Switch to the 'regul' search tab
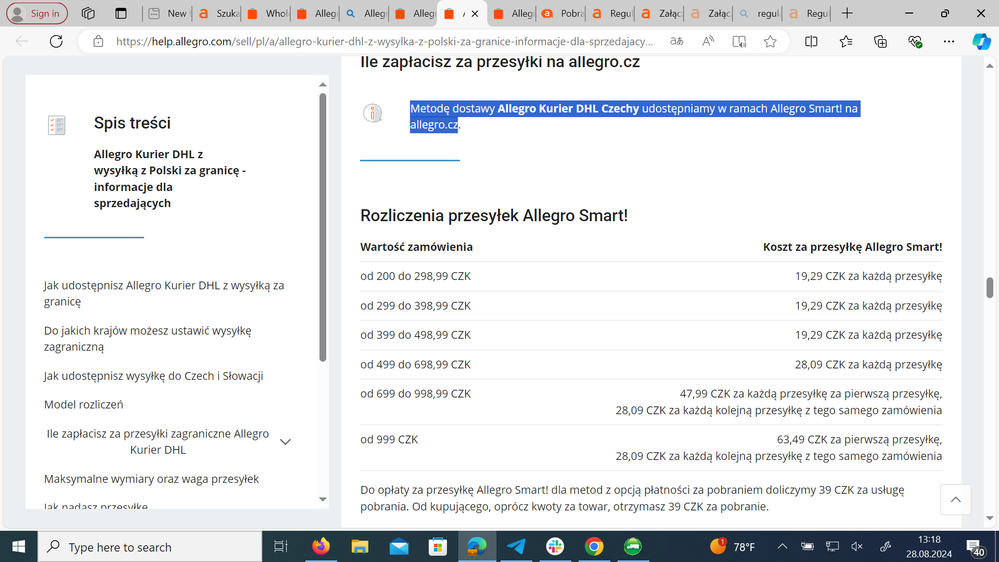This screenshot has height=562, width=999. click(759, 13)
